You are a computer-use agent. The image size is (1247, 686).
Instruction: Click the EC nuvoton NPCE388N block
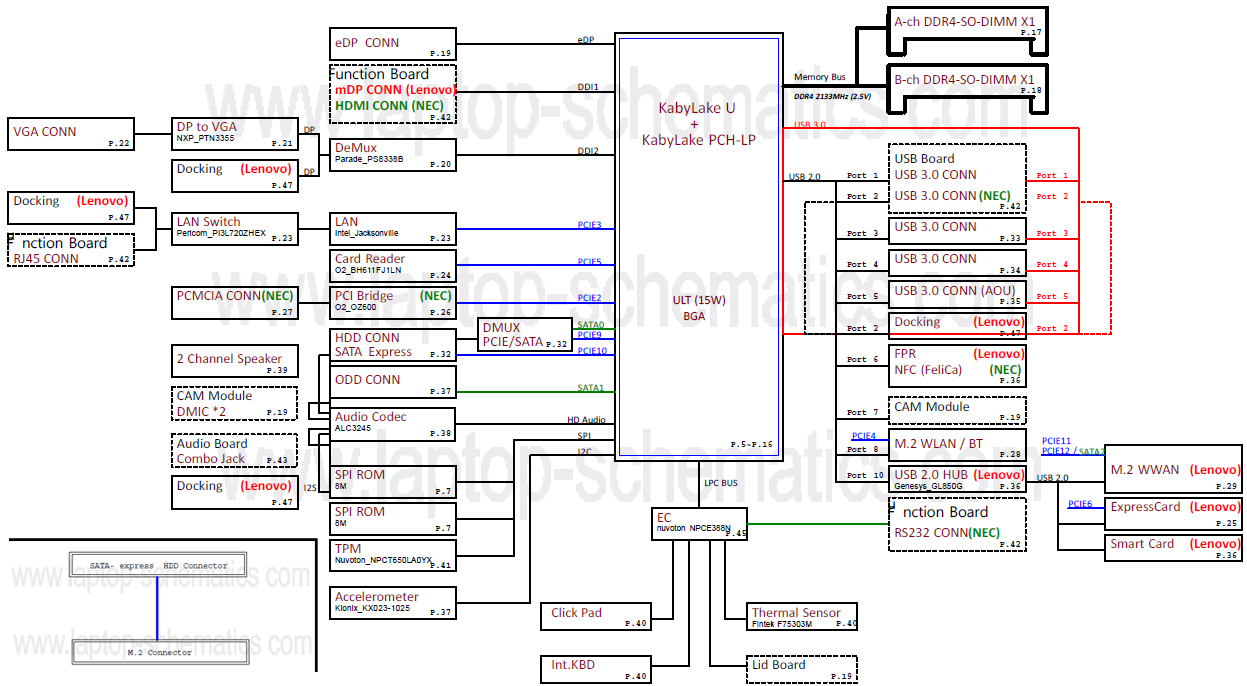pyautogui.click(x=698, y=525)
